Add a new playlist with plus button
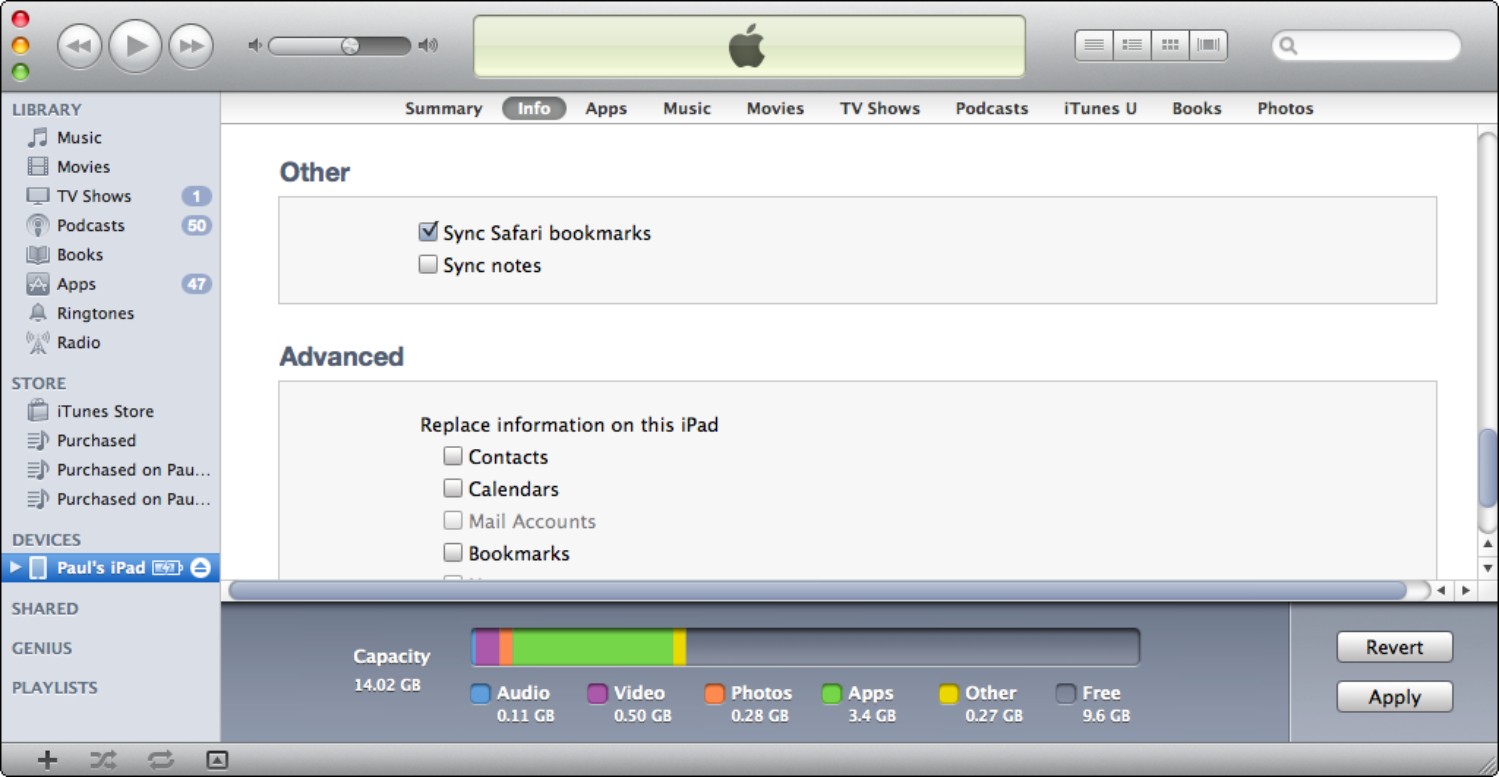1499x777 pixels. click(47, 760)
